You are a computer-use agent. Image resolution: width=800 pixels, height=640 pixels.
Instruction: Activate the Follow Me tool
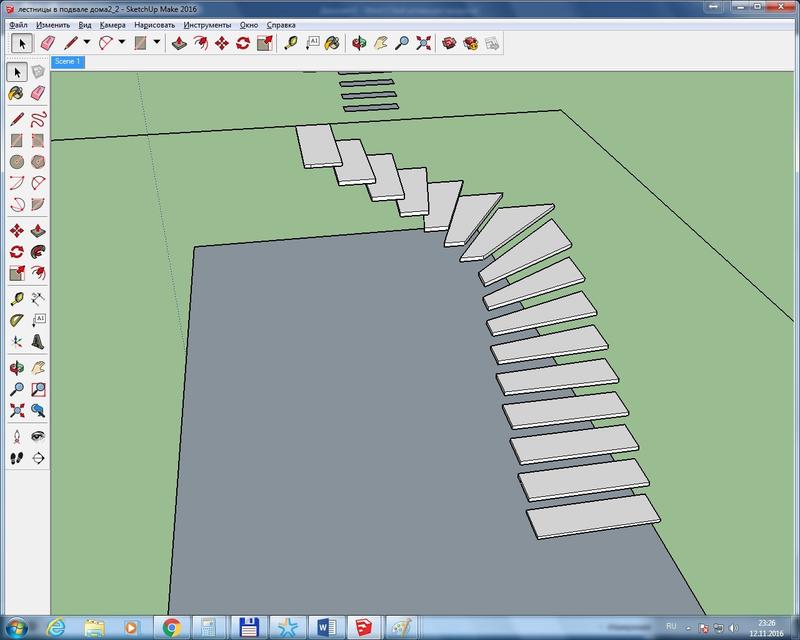tap(39, 251)
